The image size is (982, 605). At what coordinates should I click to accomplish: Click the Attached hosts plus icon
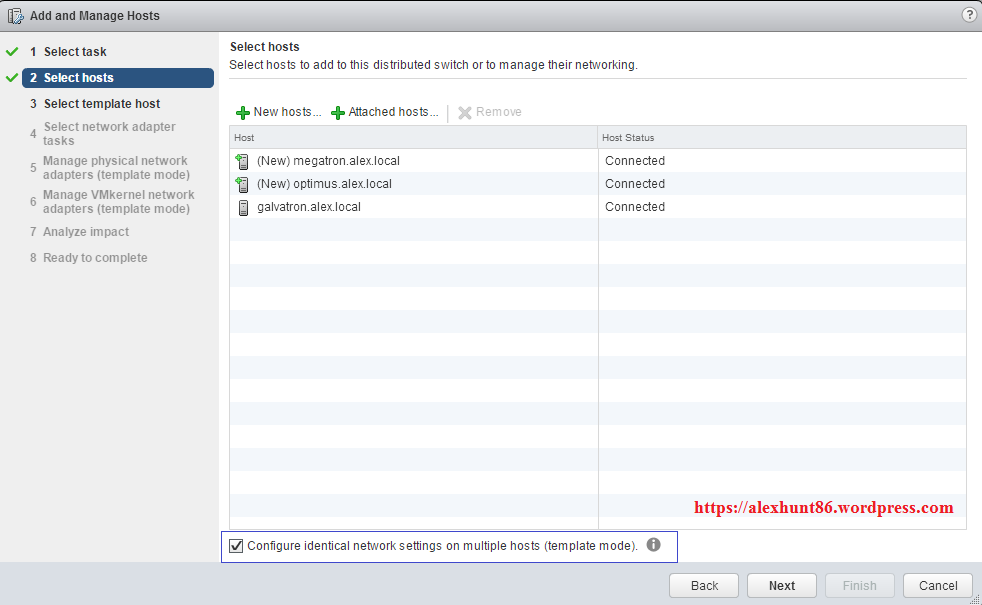[x=338, y=113]
